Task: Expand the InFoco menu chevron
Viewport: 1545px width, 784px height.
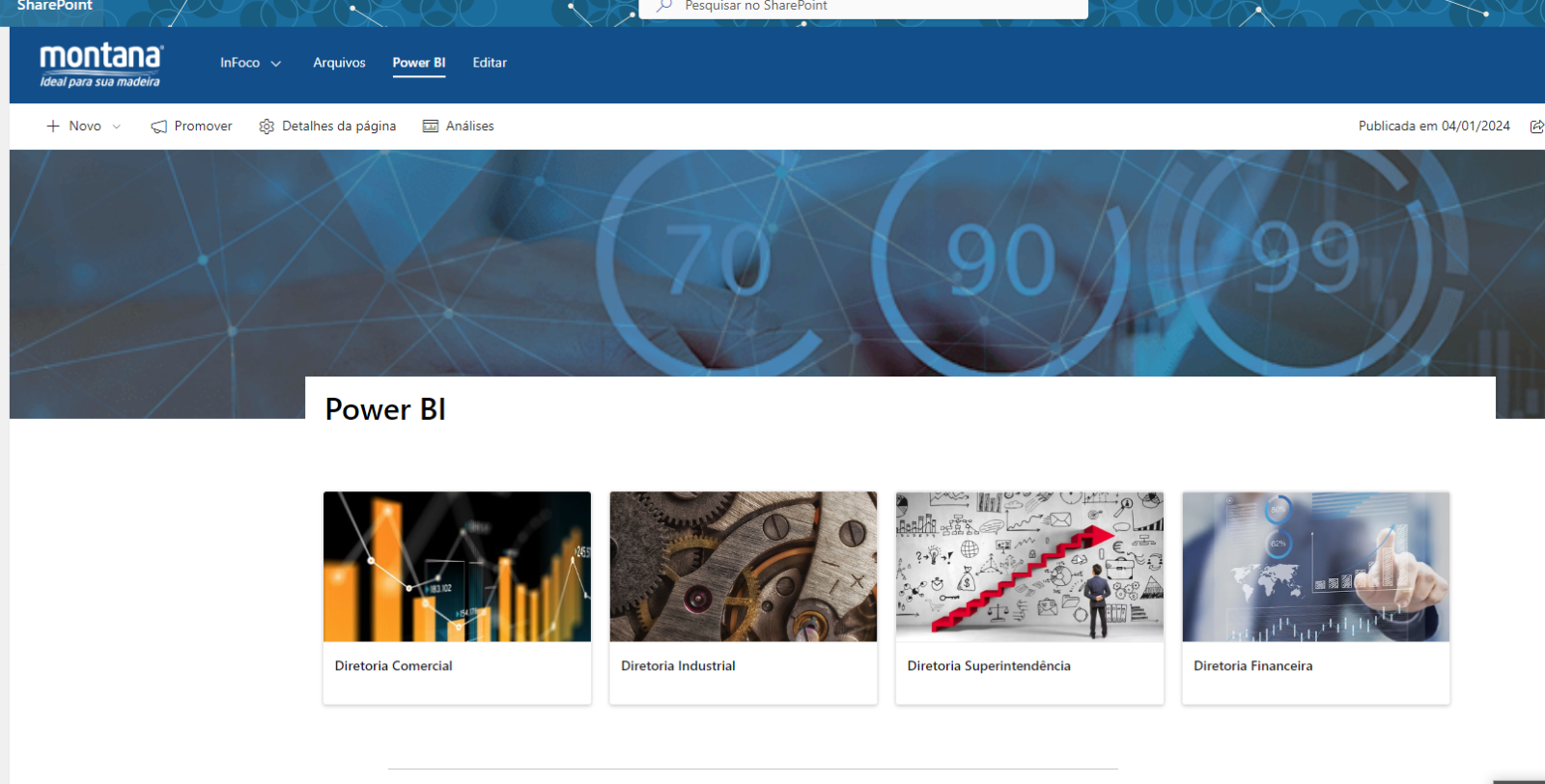Action: tap(276, 64)
